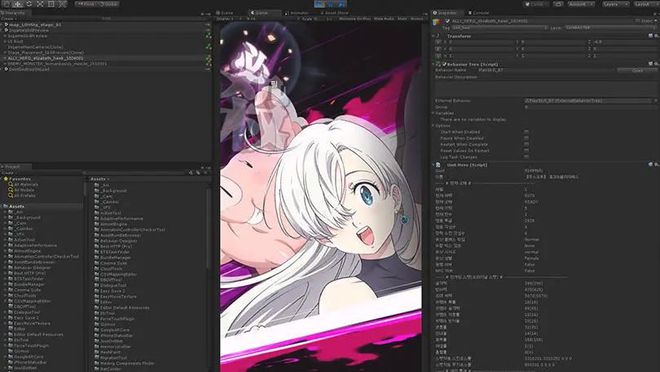
Task: Select the Inspector tab
Action: [x=447, y=13]
